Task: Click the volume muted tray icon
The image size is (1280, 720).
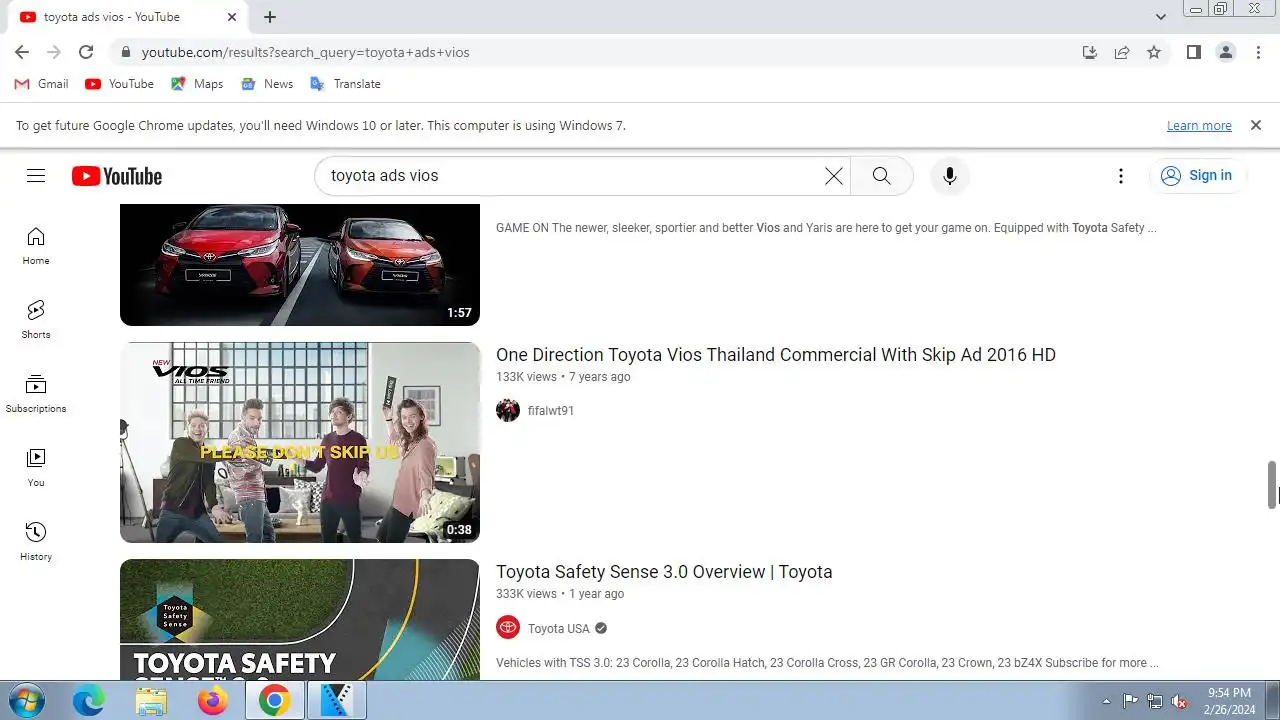Action: [x=1180, y=701]
